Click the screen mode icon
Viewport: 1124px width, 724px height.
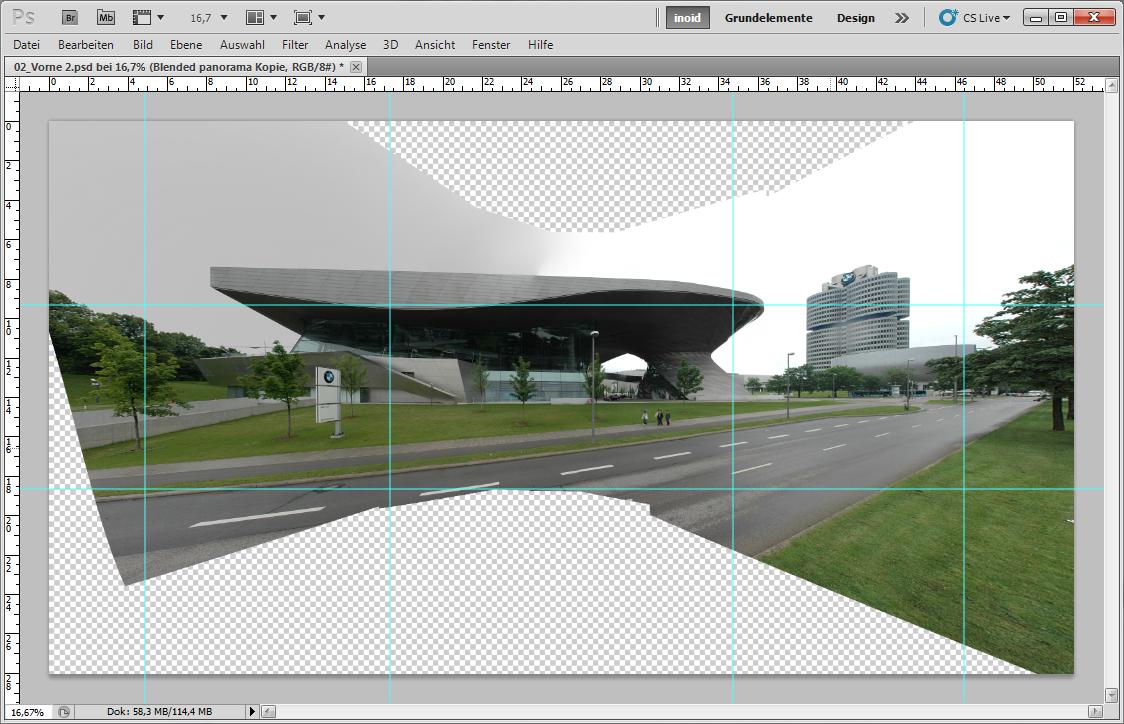tap(303, 17)
